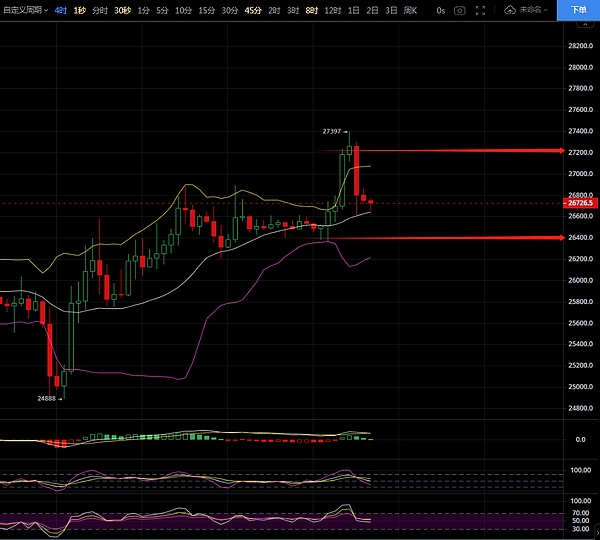Select the 分时 time-sharing view
Image resolution: width=600 pixels, height=540 pixels.
tap(100, 9)
